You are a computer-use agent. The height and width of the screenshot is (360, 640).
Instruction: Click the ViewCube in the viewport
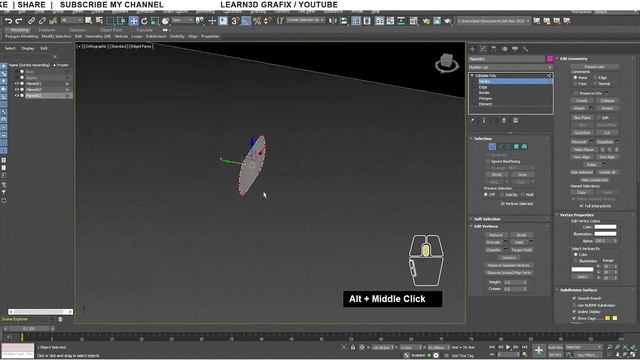click(447, 63)
